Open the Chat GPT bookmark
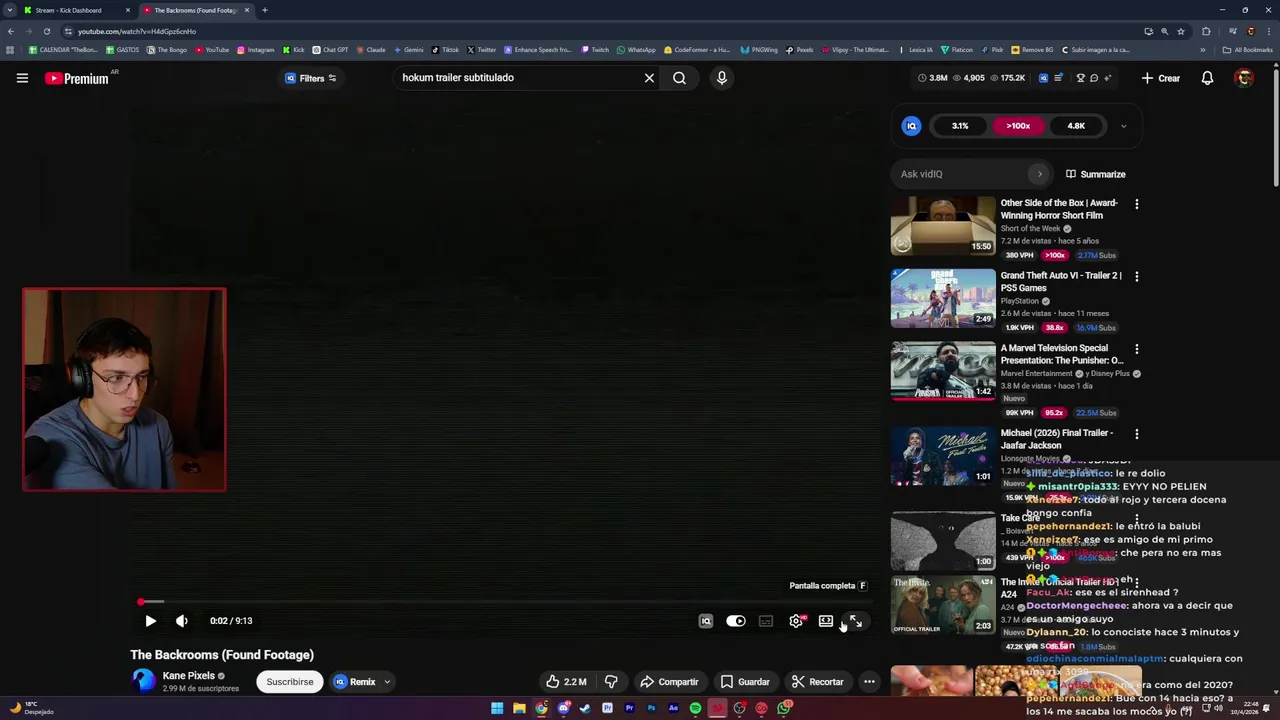1280x720 pixels. coord(330,50)
